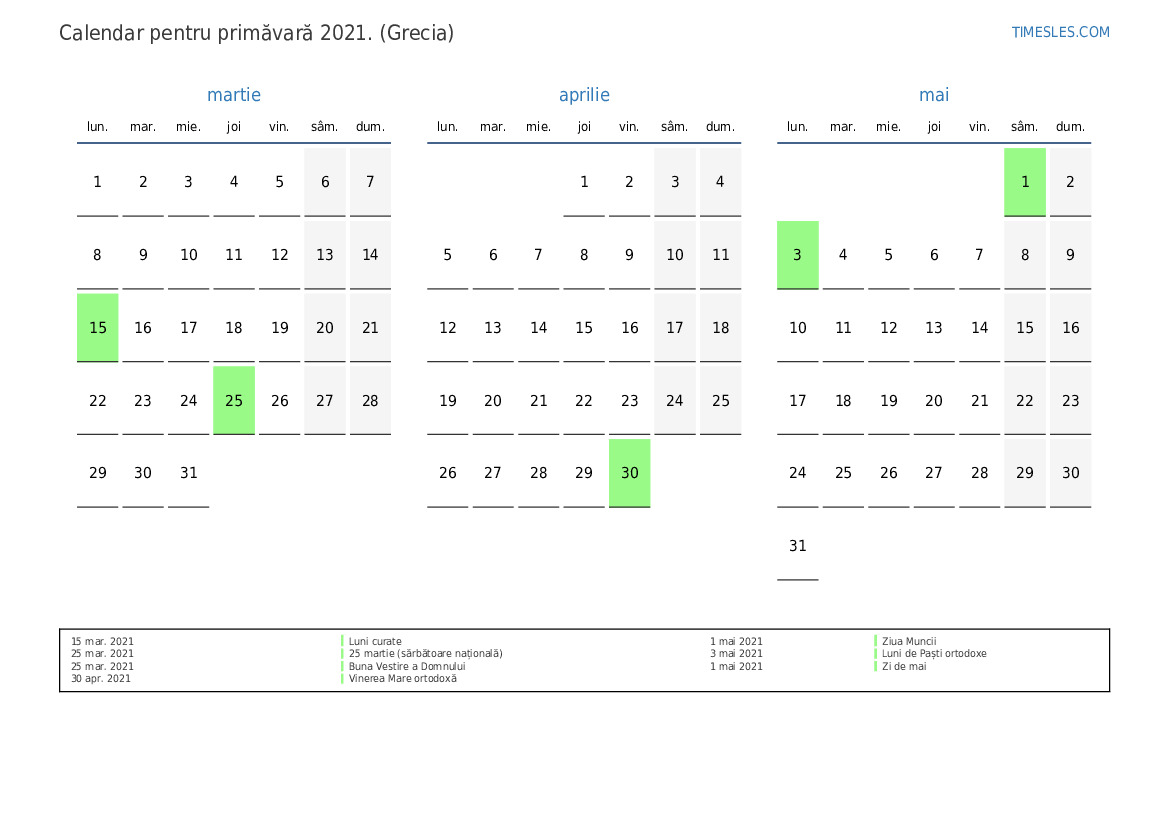Select day 26 in aprilie
This screenshot has width=1169, height=827.
tap(447, 473)
